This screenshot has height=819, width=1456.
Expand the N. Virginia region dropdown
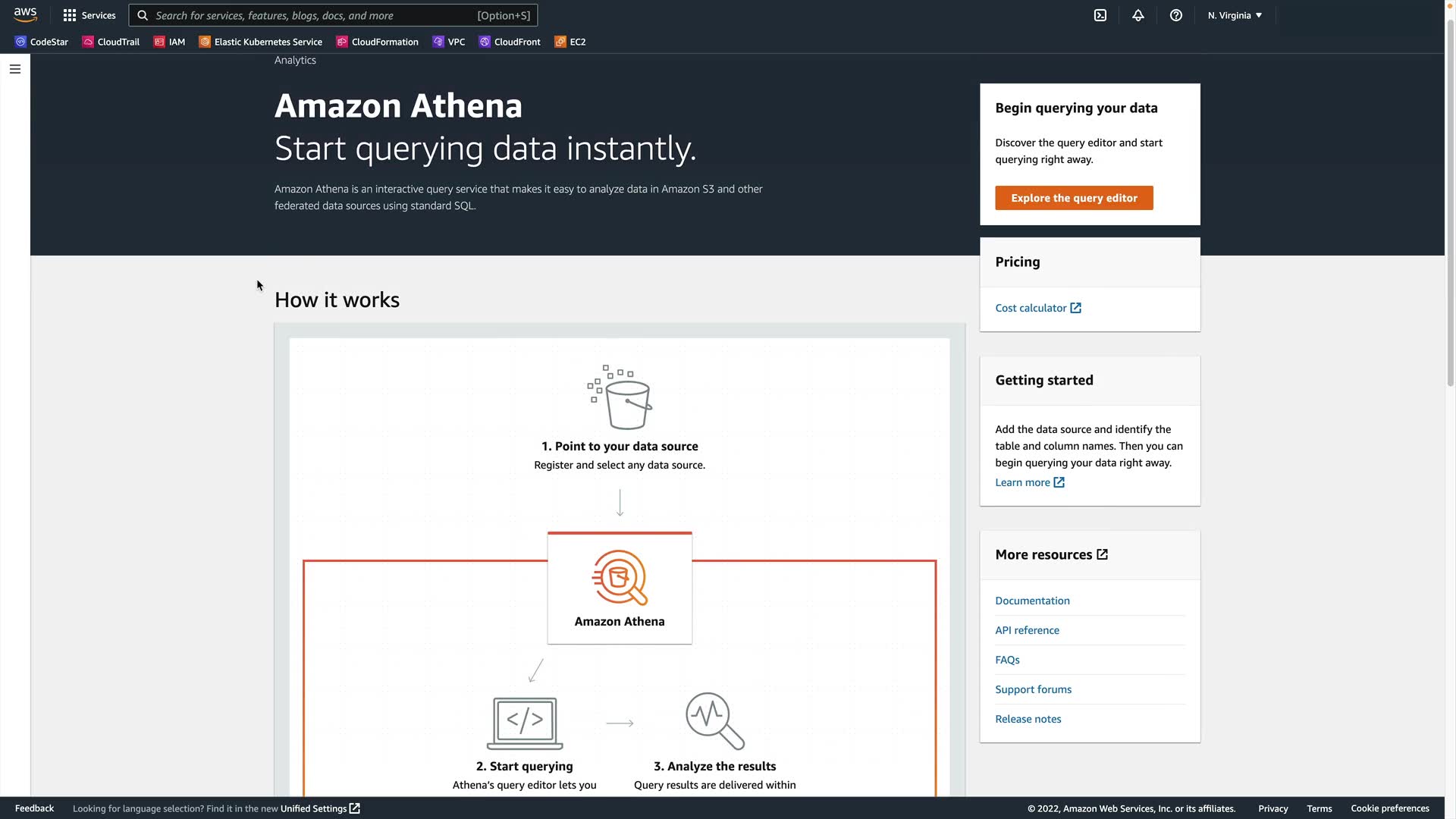point(1234,15)
